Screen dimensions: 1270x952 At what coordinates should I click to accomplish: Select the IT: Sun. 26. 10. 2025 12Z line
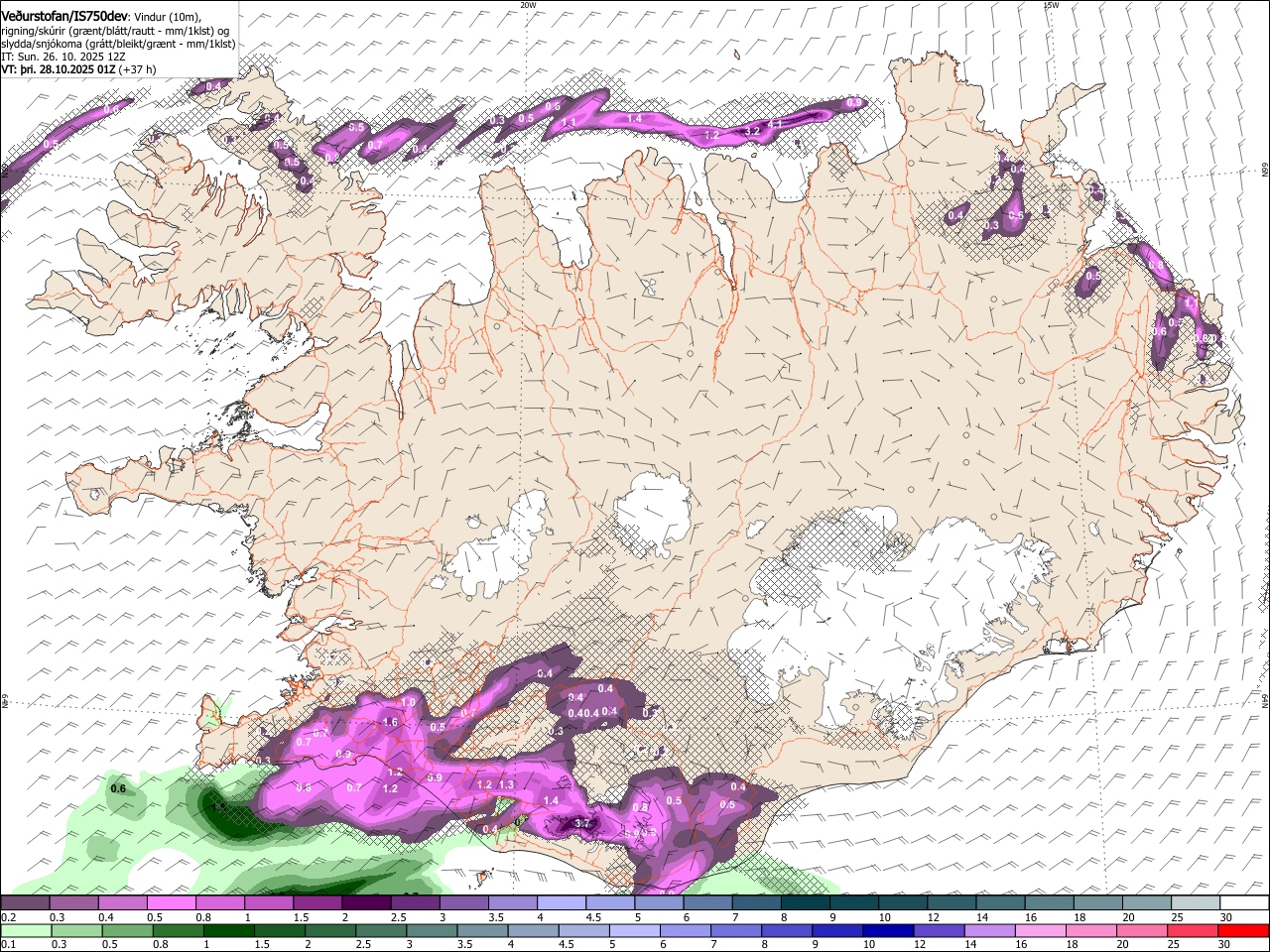pos(63,57)
